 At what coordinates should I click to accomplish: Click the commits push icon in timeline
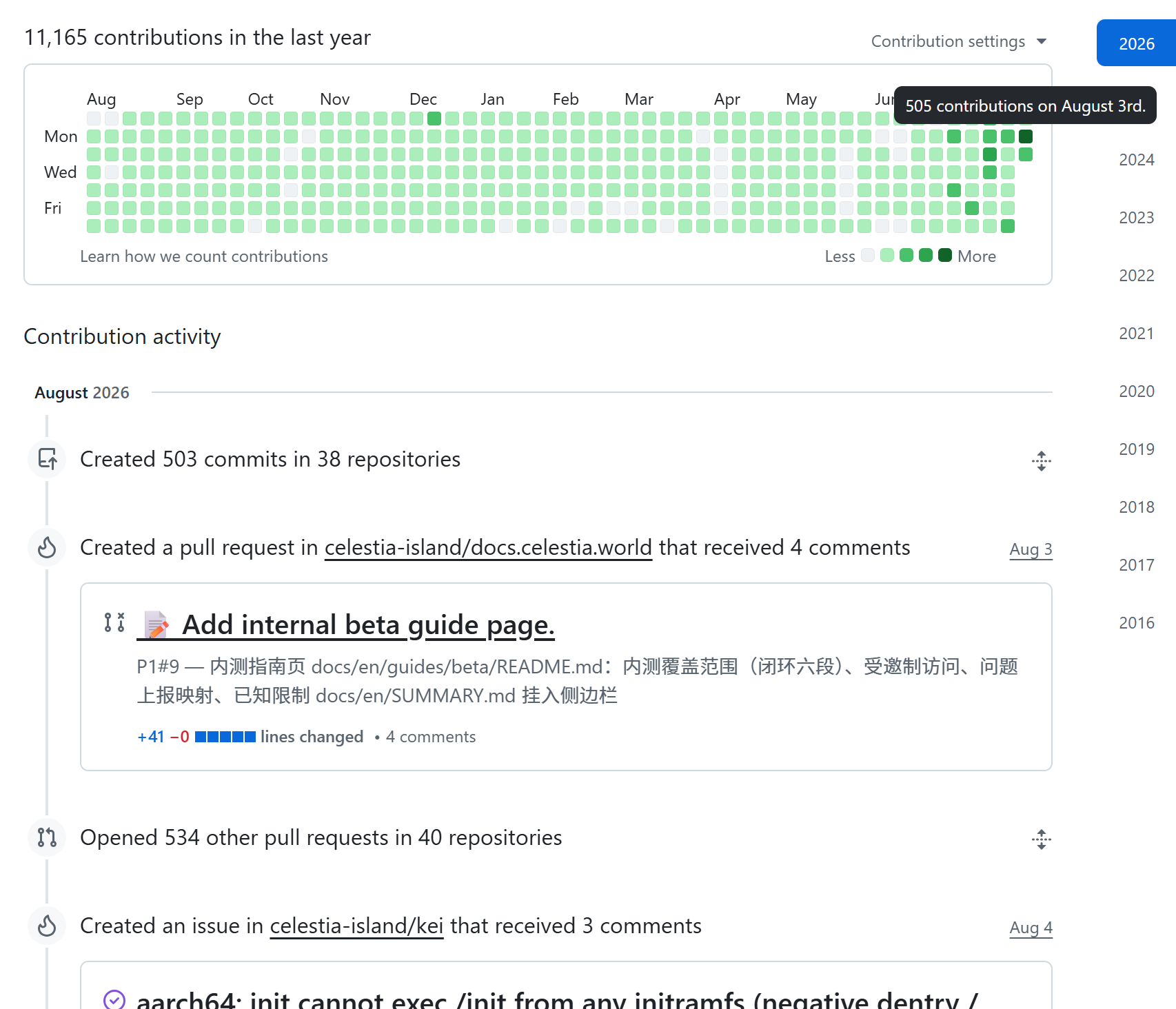click(47, 459)
